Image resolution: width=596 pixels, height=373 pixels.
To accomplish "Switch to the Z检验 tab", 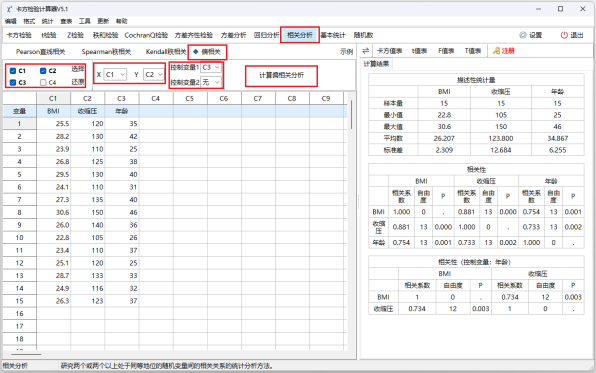I will pyautogui.click(x=75, y=35).
